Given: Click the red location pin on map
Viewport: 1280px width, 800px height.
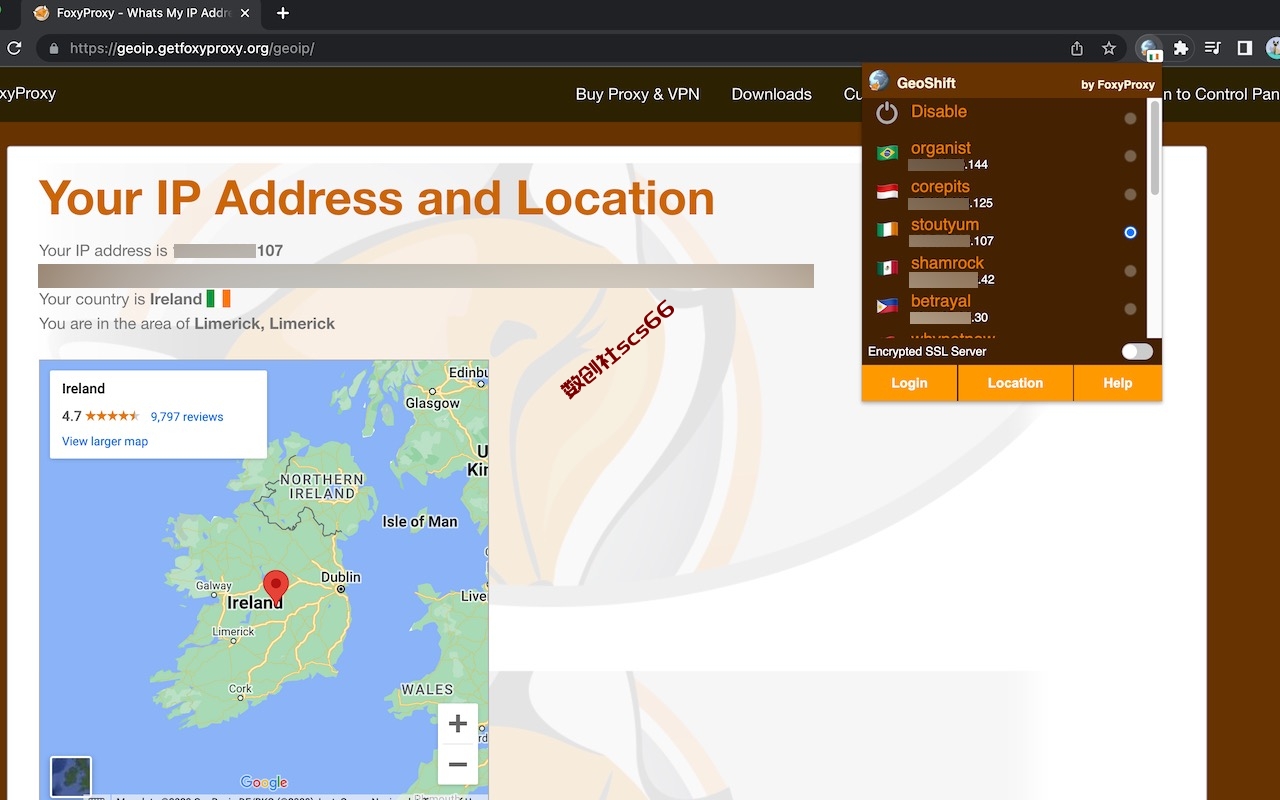Looking at the screenshot, I should [275, 587].
